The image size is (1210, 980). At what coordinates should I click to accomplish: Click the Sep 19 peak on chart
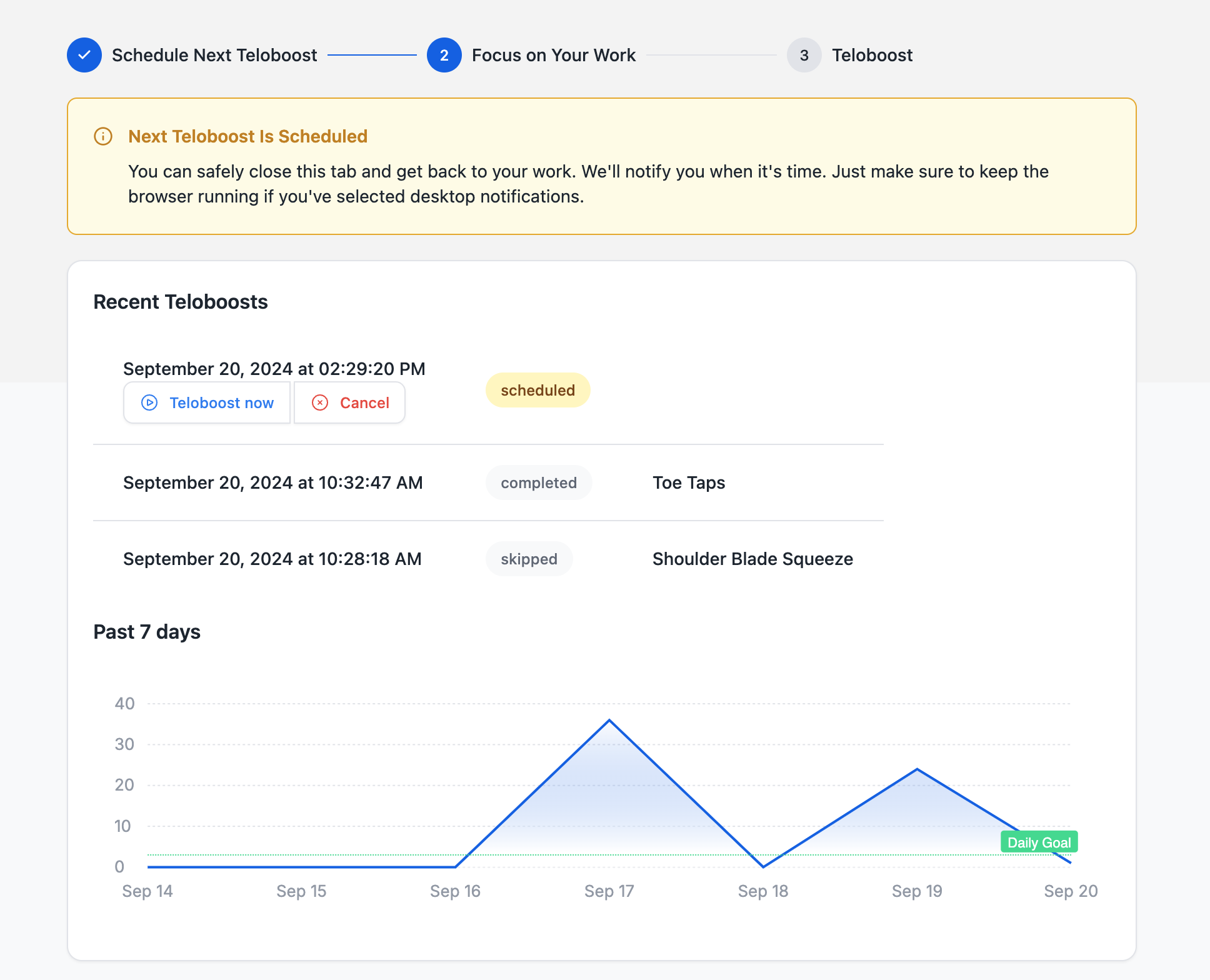[917, 769]
